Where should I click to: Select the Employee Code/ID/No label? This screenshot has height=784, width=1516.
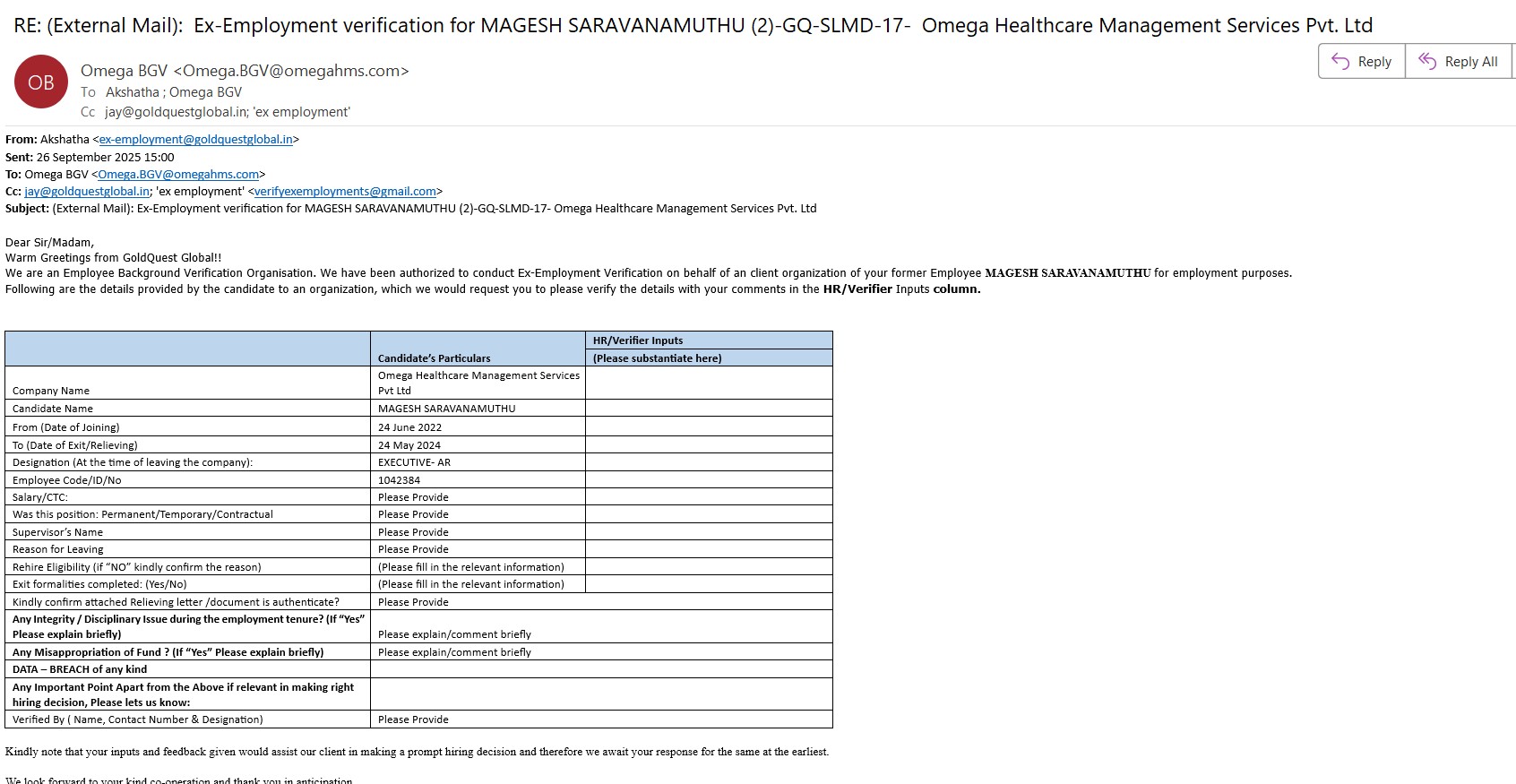pos(67,480)
